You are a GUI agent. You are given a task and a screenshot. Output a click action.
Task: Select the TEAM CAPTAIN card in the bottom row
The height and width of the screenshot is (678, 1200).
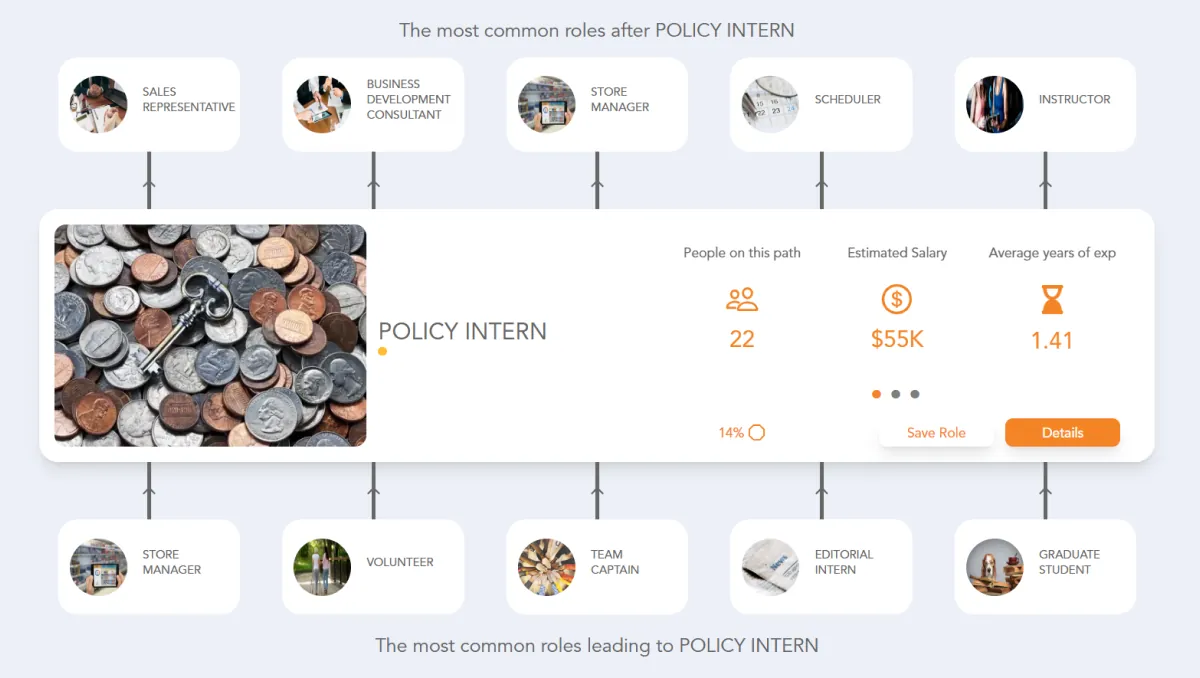[x=597, y=566]
